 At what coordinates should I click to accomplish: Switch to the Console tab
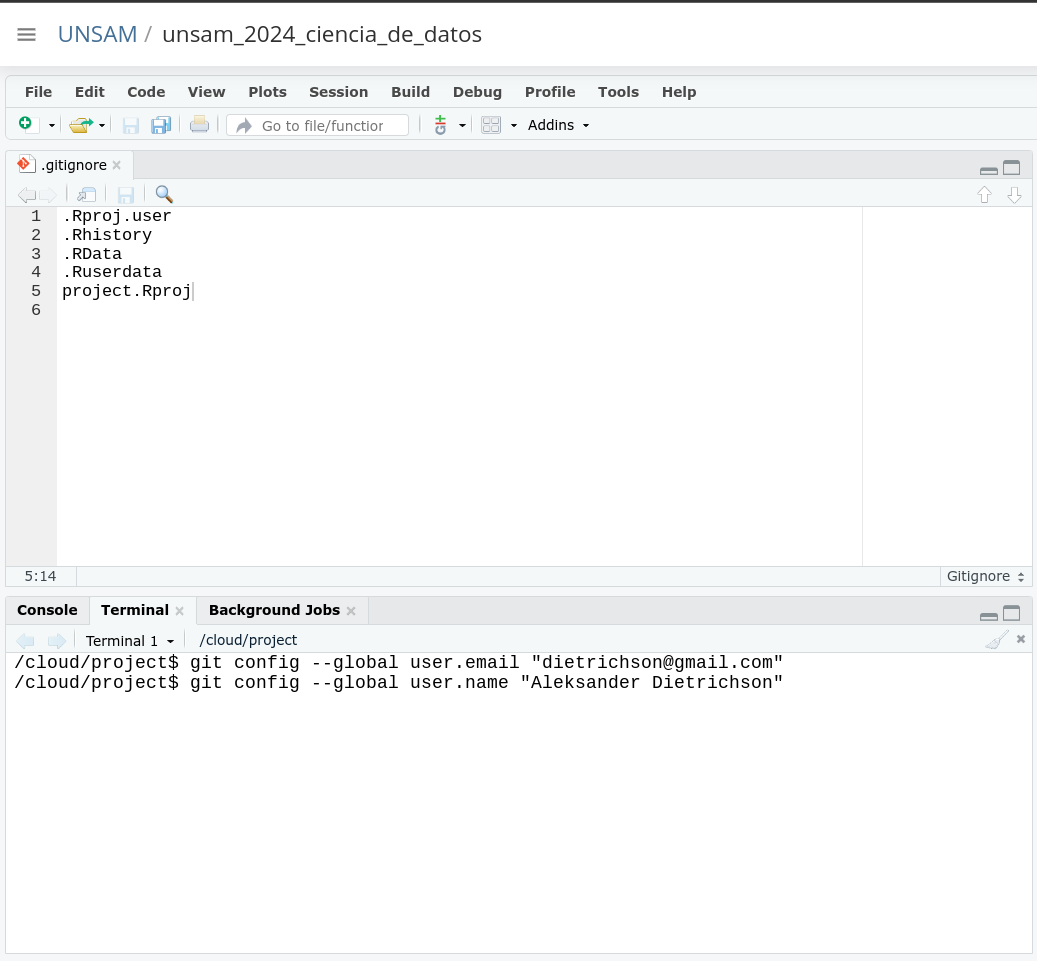47,610
